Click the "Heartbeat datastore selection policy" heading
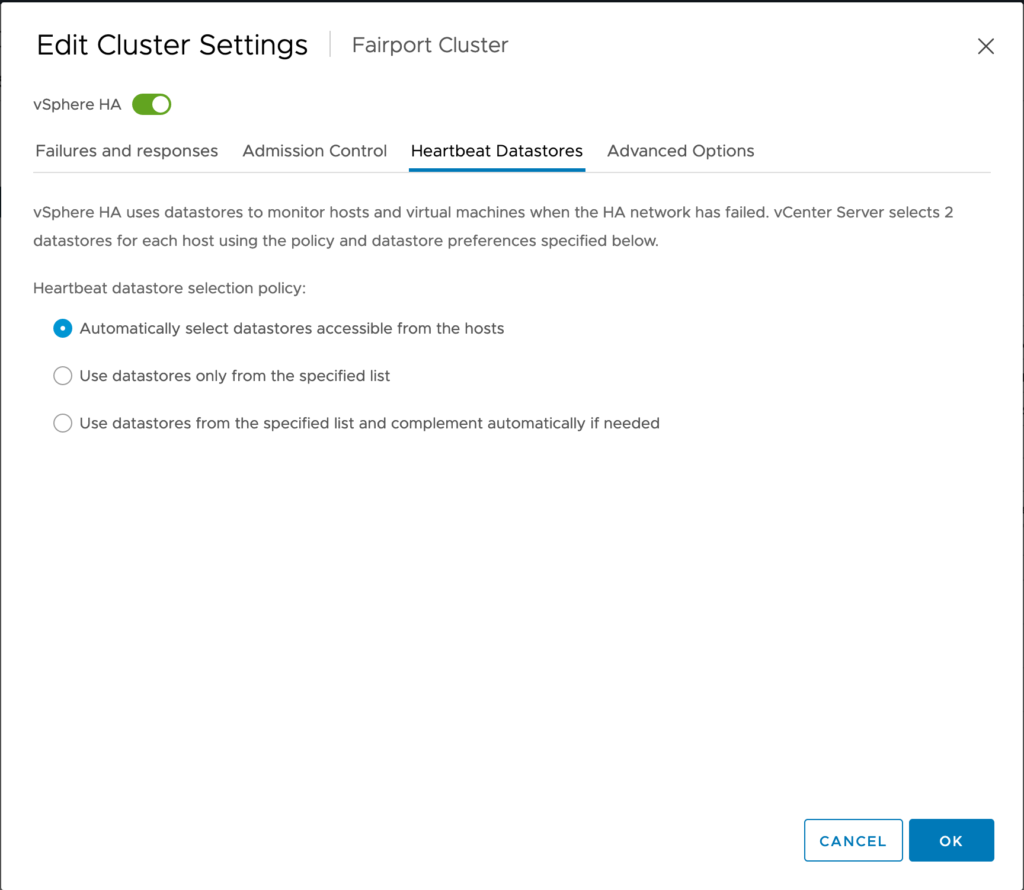Image resolution: width=1024 pixels, height=890 pixels. click(x=169, y=288)
